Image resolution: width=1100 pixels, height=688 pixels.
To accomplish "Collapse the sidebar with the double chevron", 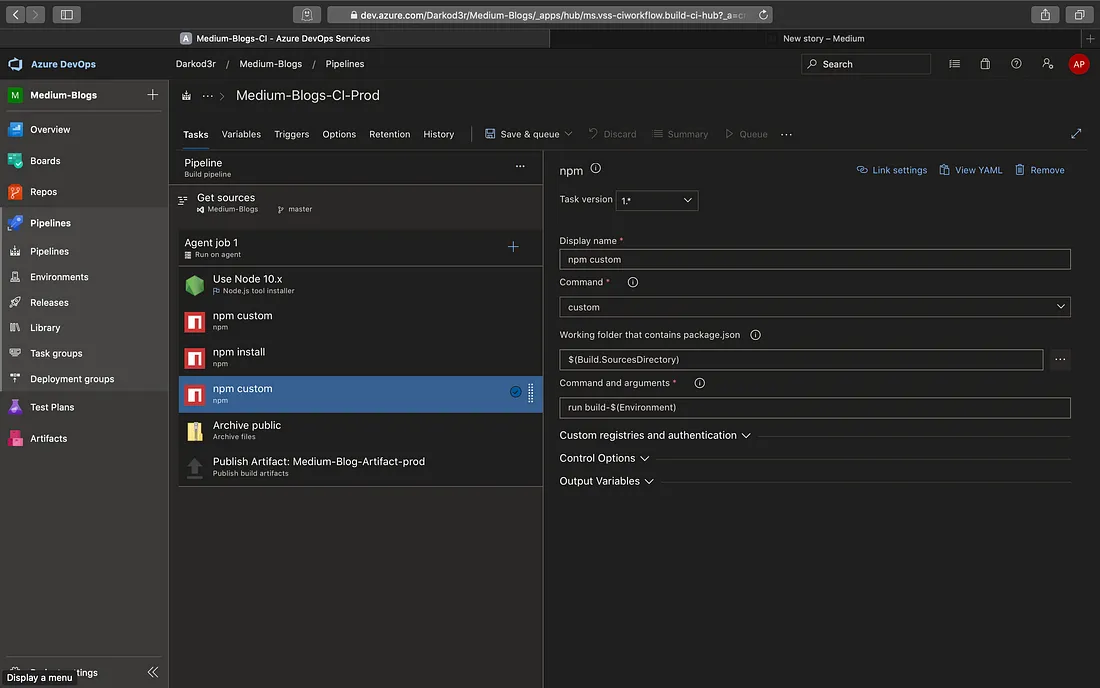I will [x=153, y=672].
